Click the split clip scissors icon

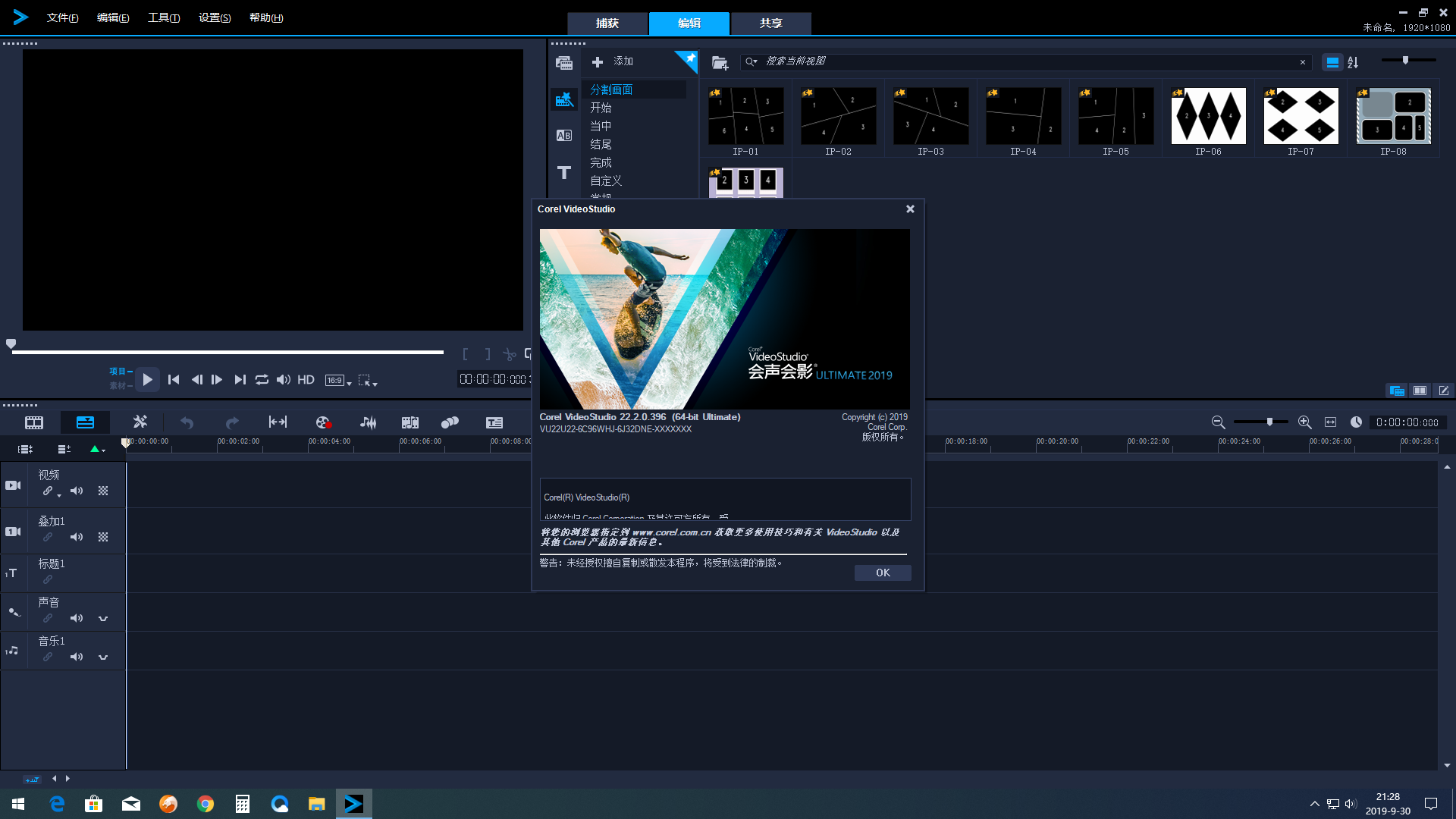(510, 354)
